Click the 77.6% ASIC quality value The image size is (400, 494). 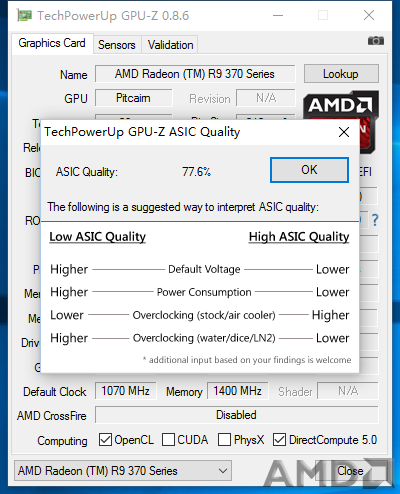(196, 172)
